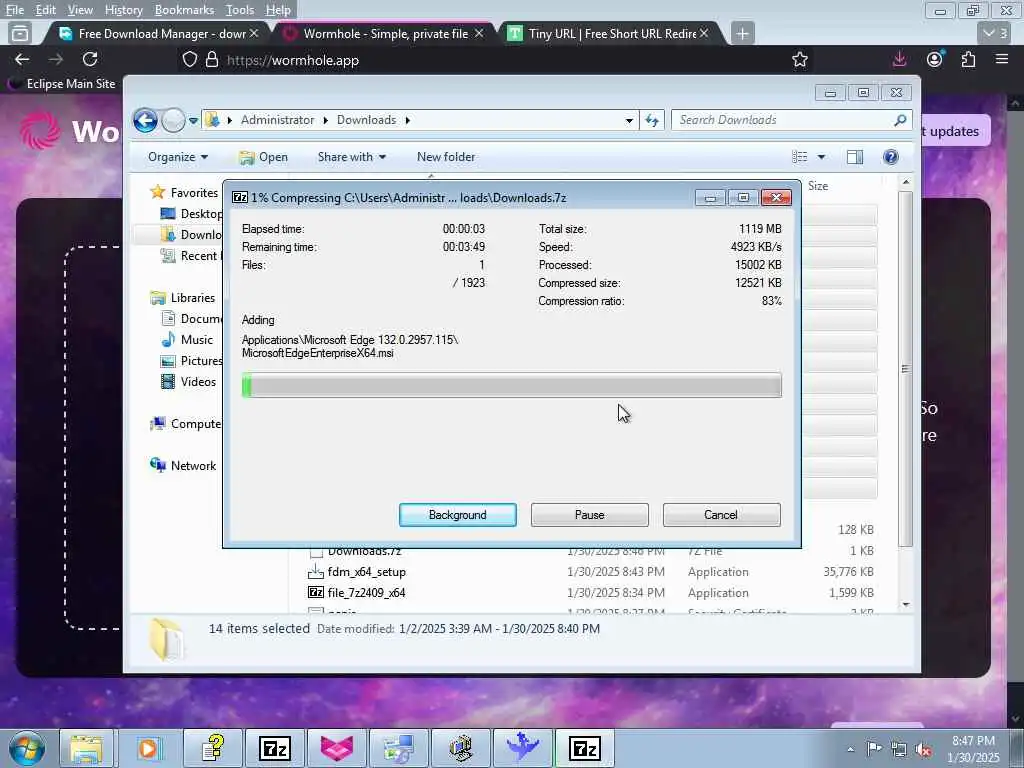Click the site padlock security icon
The height and width of the screenshot is (768, 1024).
point(212,60)
